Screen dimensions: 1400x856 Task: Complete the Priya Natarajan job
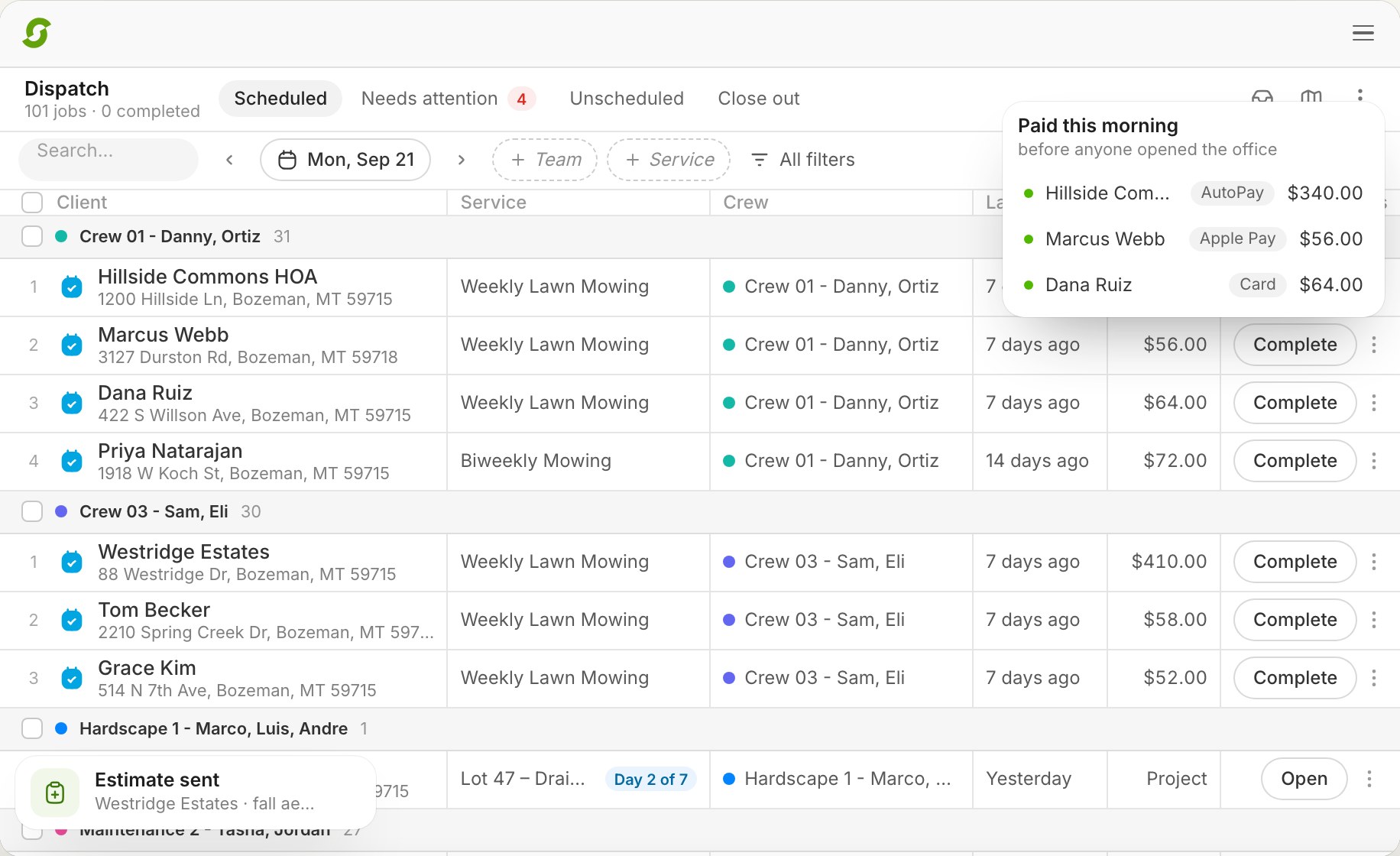click(1295, 461)
